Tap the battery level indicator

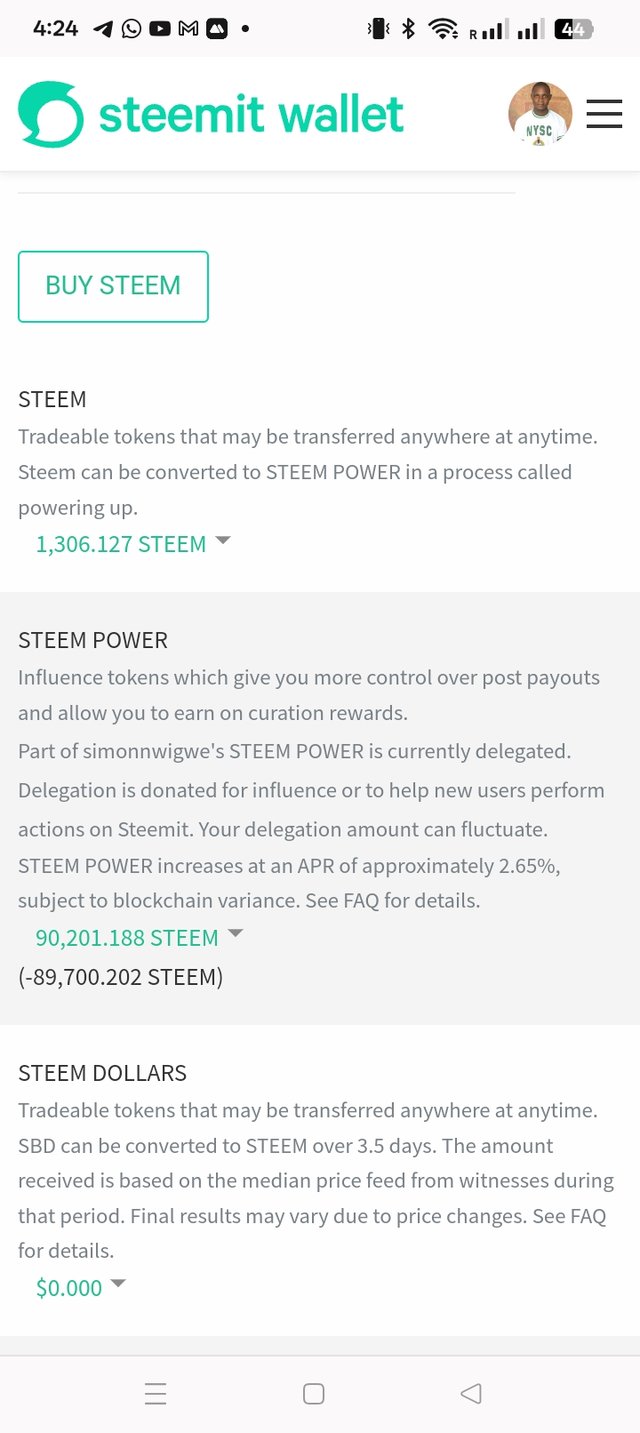(x=574, y=29)
